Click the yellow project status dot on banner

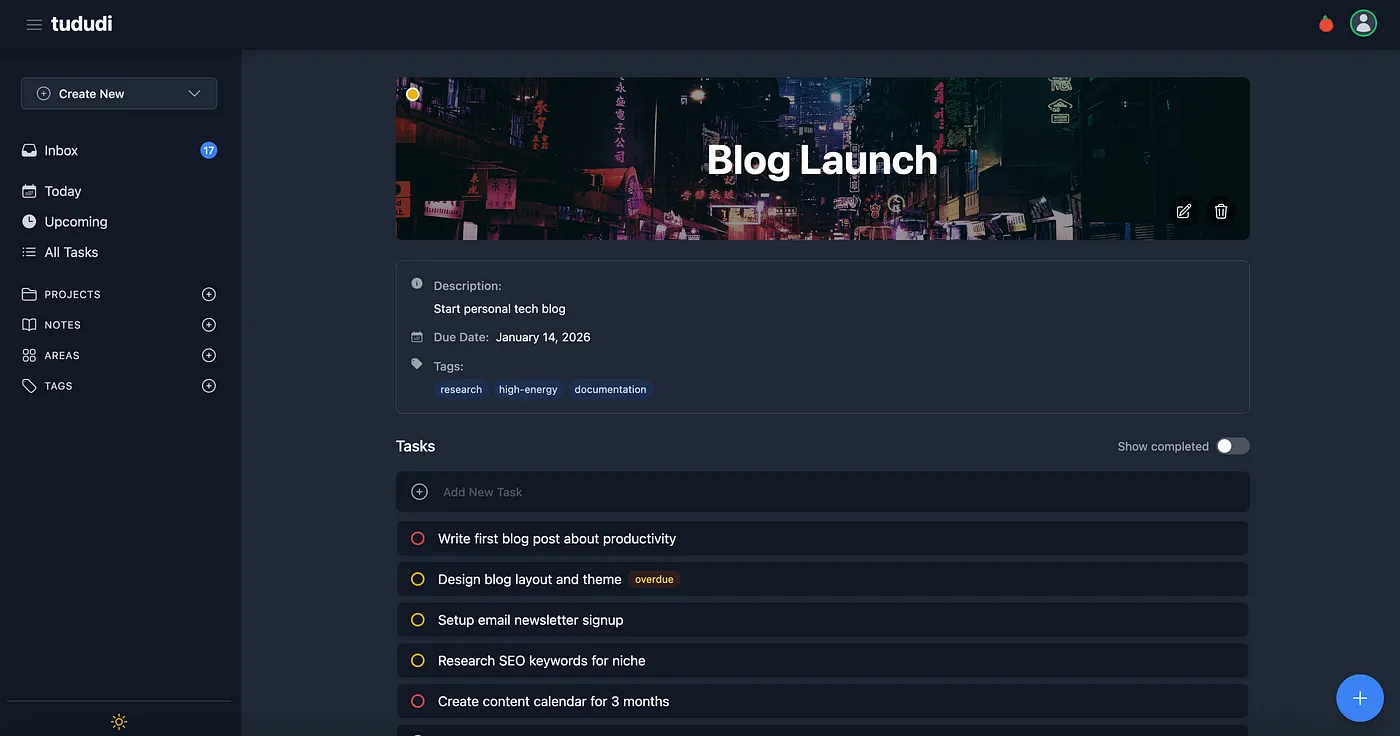[x=412, y=94]
